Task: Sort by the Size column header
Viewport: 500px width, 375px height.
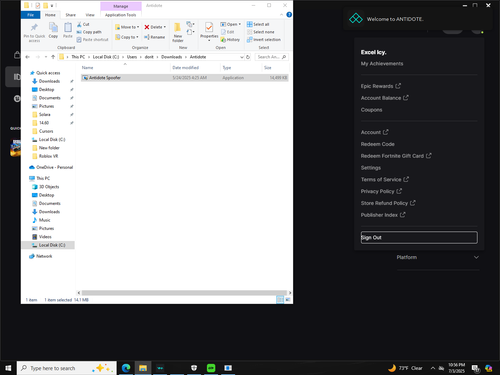Action: (x=268, y=68)
